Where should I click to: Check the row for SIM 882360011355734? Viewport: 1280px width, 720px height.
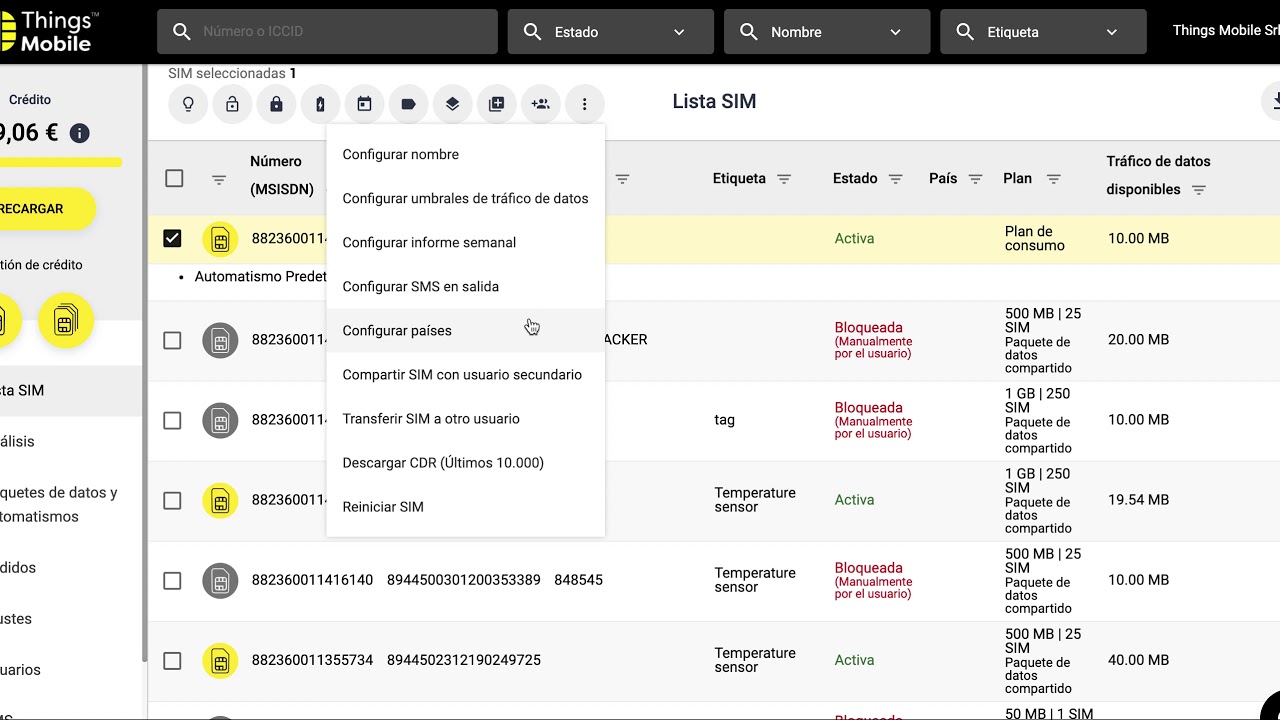173,660
